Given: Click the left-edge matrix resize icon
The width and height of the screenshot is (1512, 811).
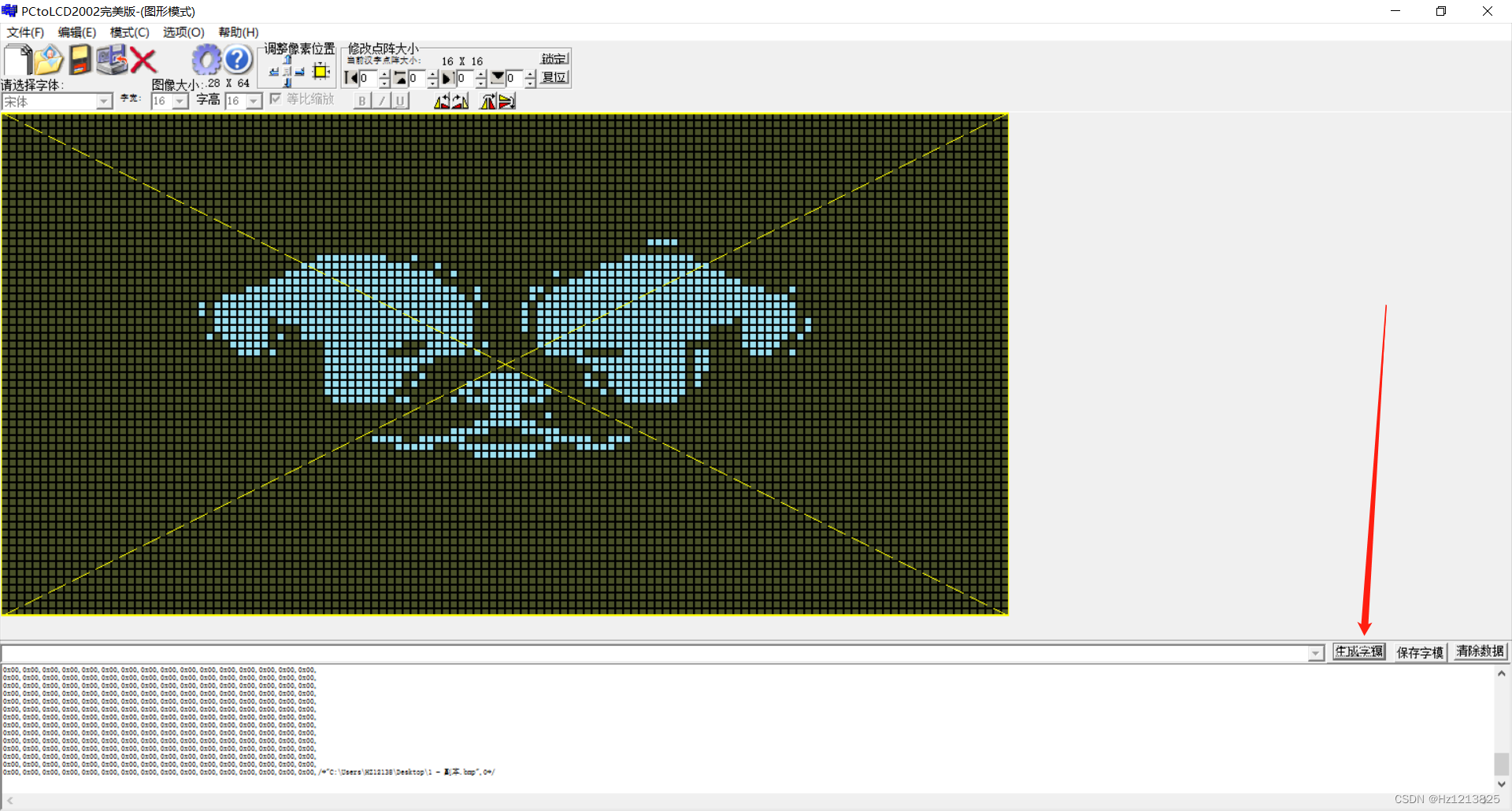Looking at the screenshot, I should click(x=351, y=78).
